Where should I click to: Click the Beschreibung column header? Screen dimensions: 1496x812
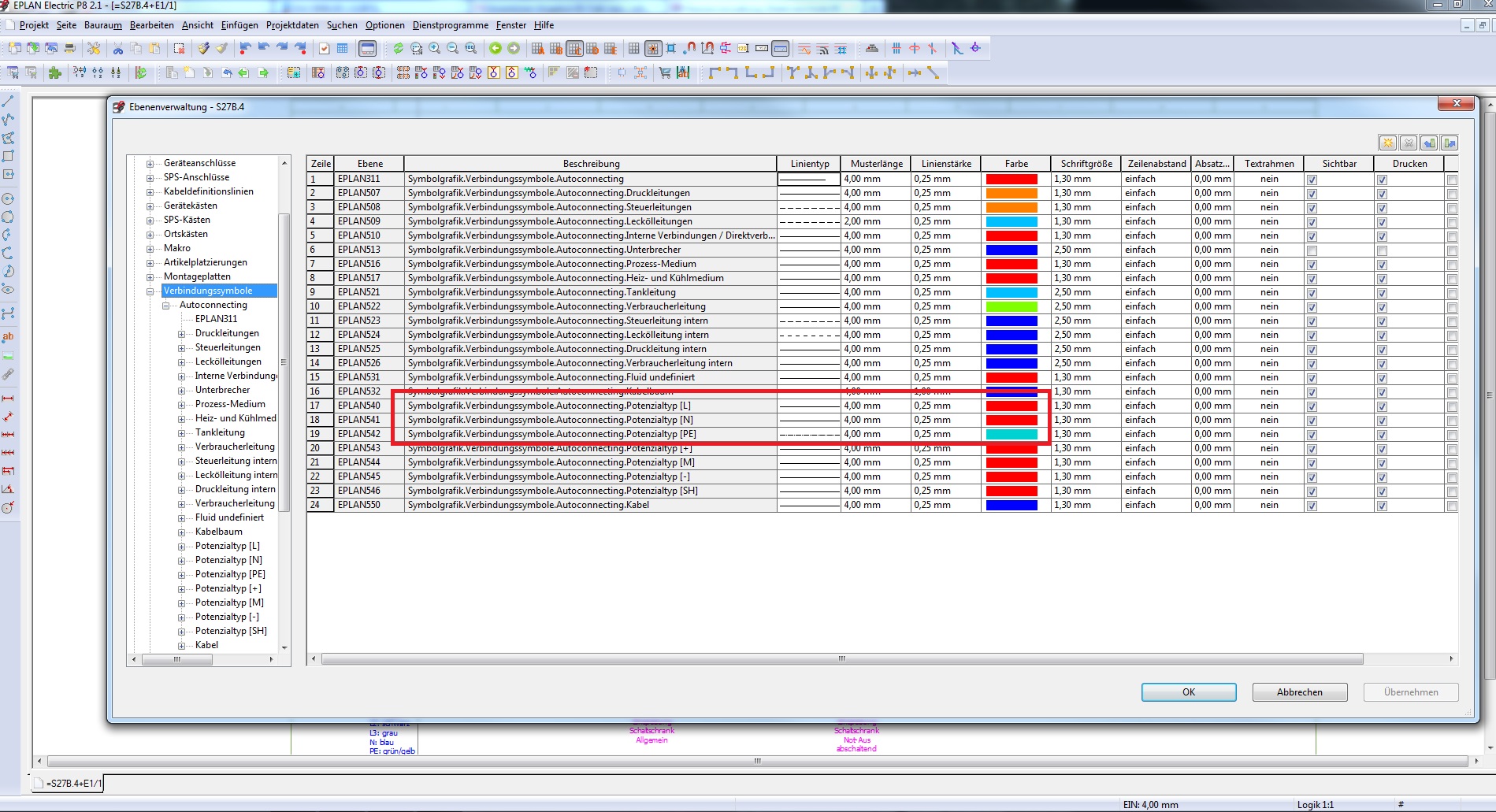click(x=591, y=164)
